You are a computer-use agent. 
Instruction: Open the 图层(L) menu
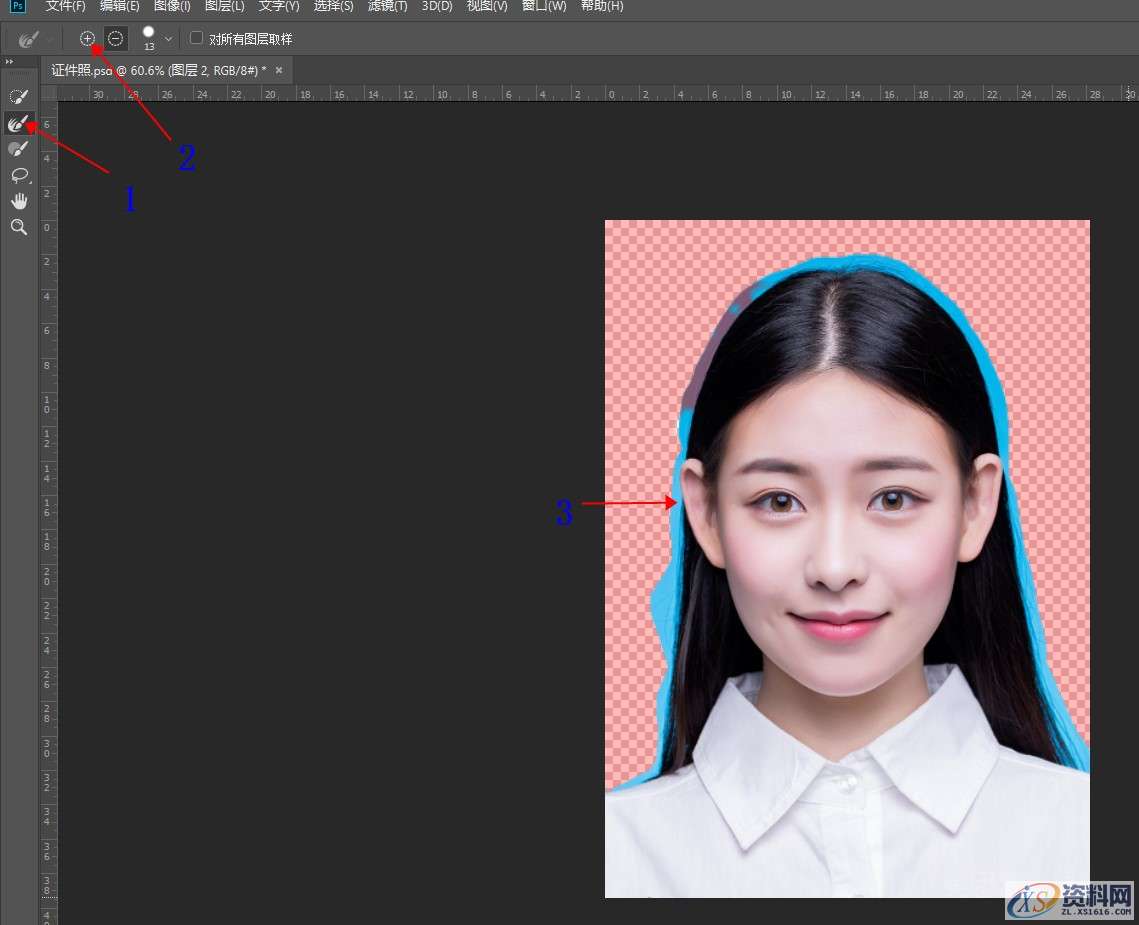coord(225,6)
